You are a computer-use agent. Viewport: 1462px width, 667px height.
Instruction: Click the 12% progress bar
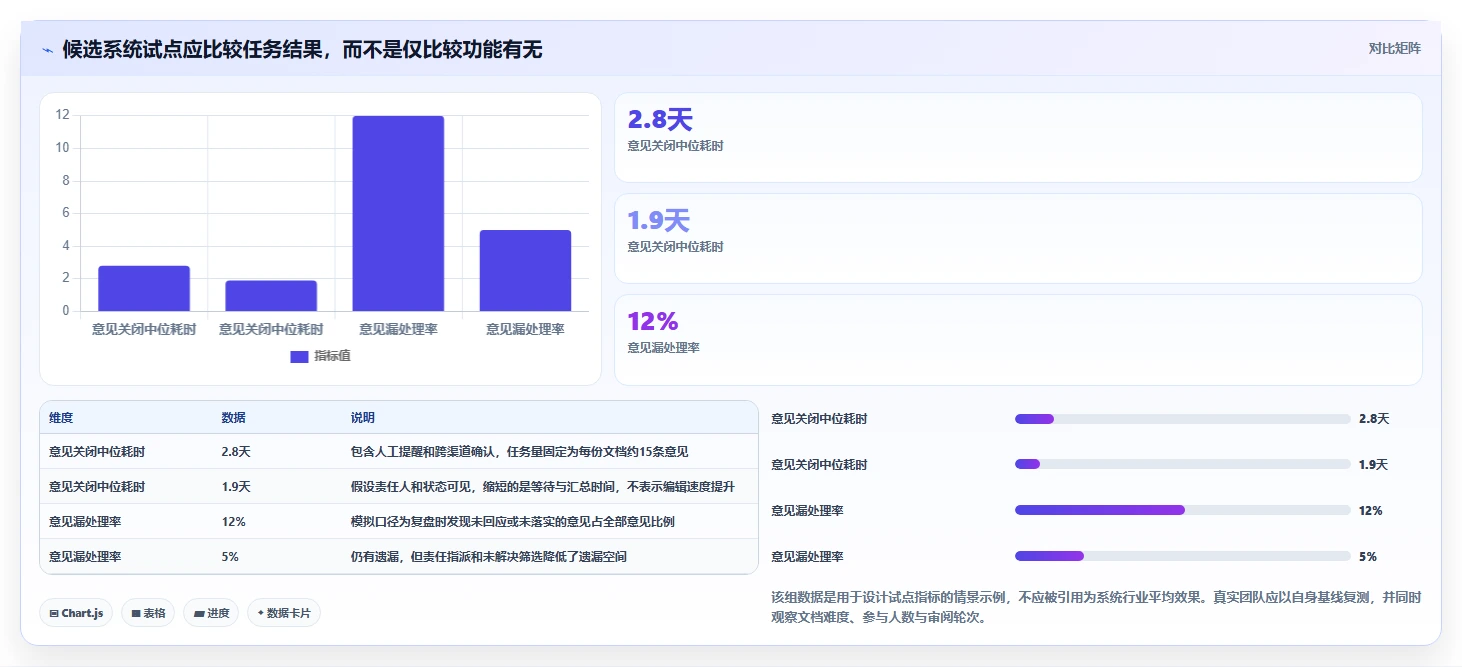[x=1182, y=510]
